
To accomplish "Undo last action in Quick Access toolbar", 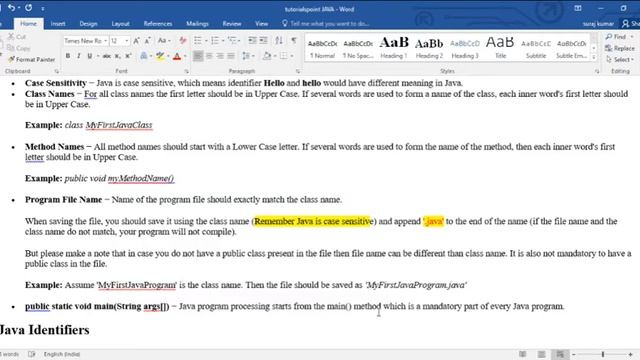I will click(11, 8).
